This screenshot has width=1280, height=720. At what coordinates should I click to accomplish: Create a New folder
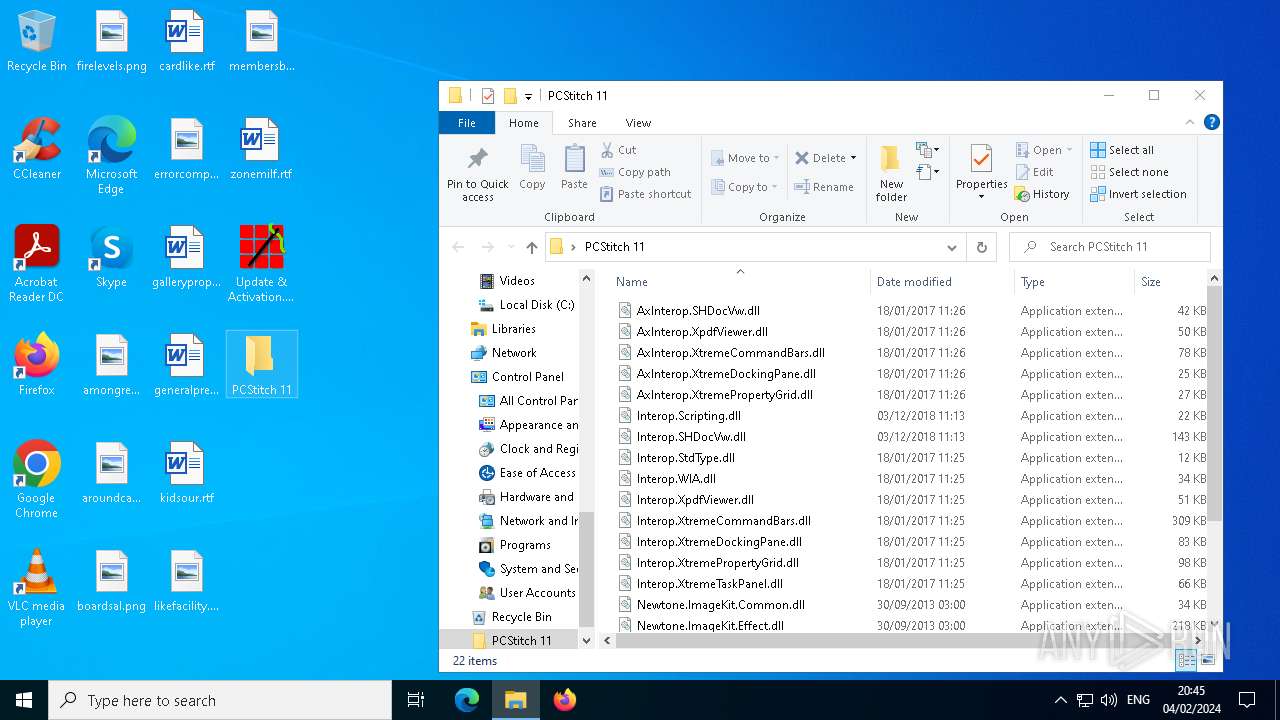(891, 173)
